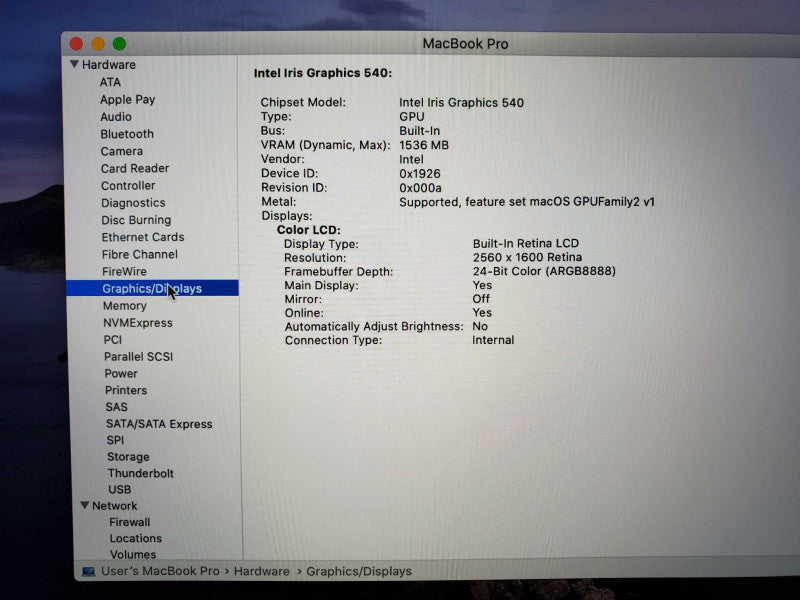Click Built-In Retina LCD value
The width and height of the screenshot is (800, 600).
[x=526, y=243]
